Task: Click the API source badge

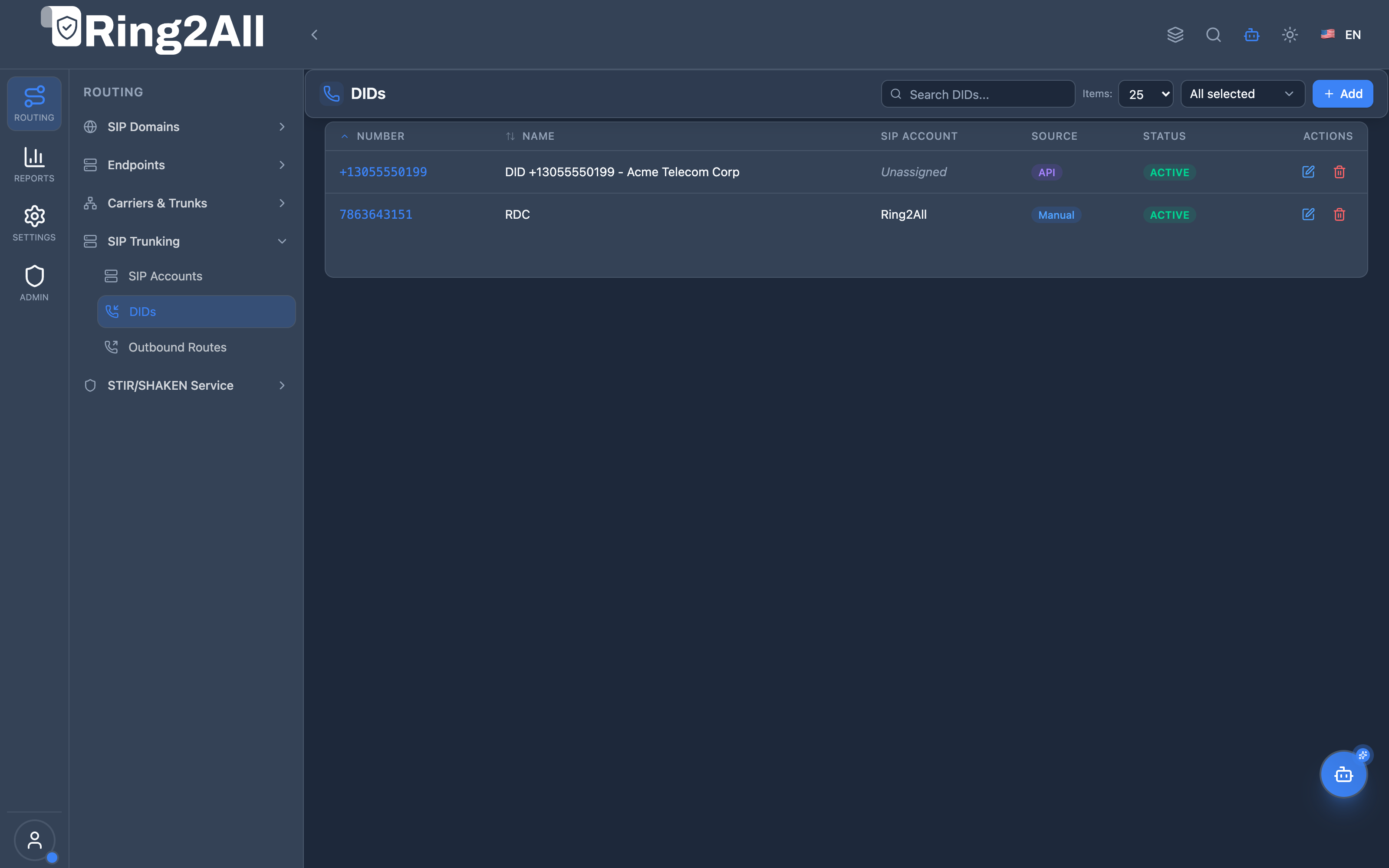Action: [x=1047, y=172]
